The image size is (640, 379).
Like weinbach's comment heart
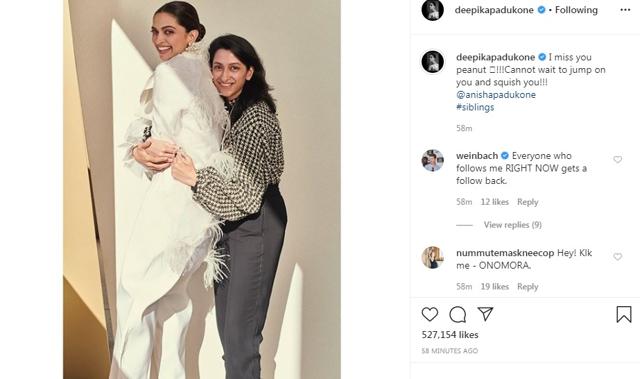(x=618, y=160)
